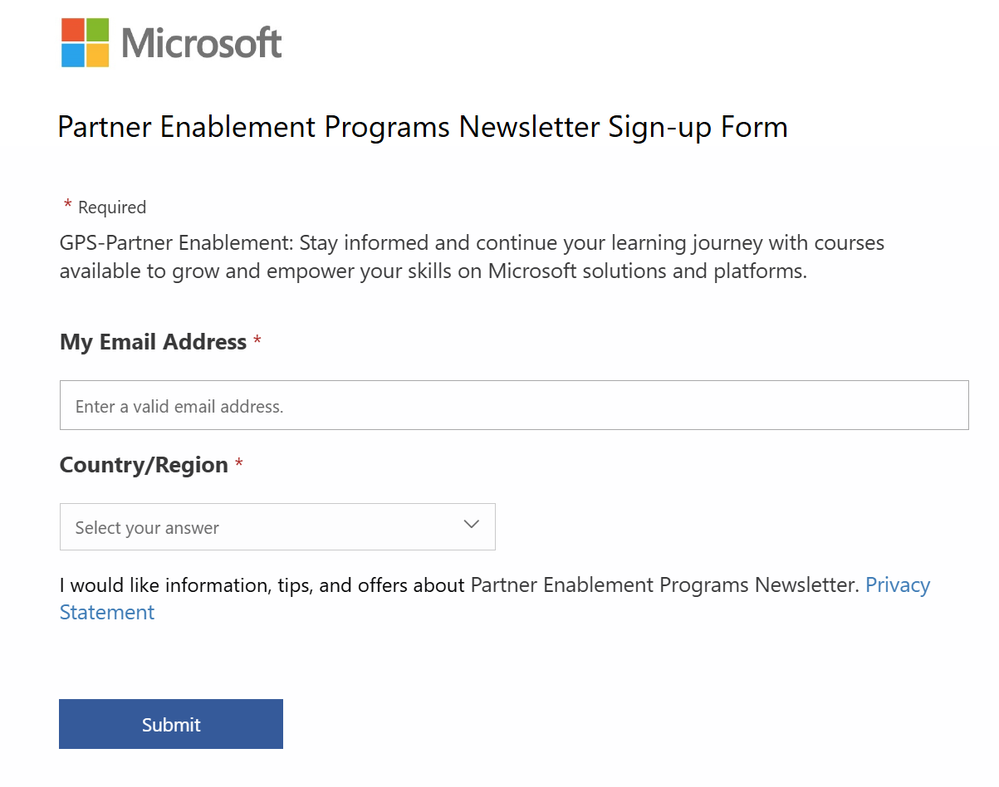Open the Country/Region dropdown
This screenshot has height=787, width=999.
tap(278, 527)
